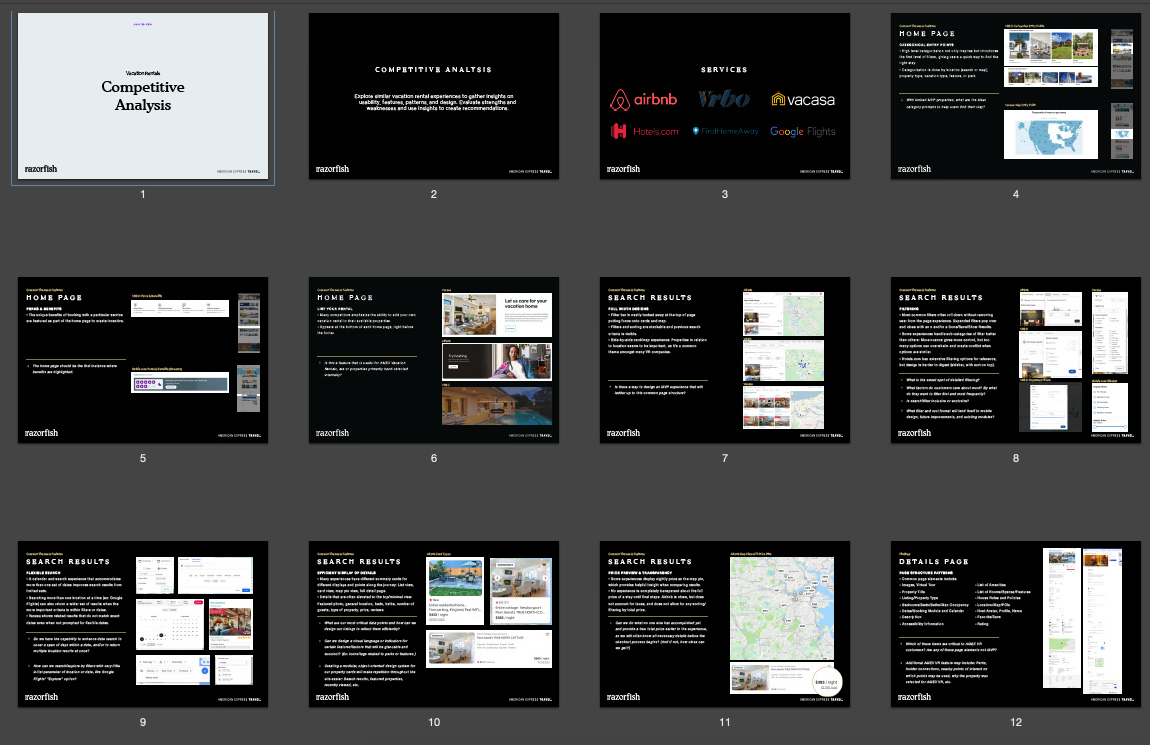The width and height of the screenshot is (1150, 745).
Task: Select slide 5 Home Page thumbnail
Action: tap(143, 360)
